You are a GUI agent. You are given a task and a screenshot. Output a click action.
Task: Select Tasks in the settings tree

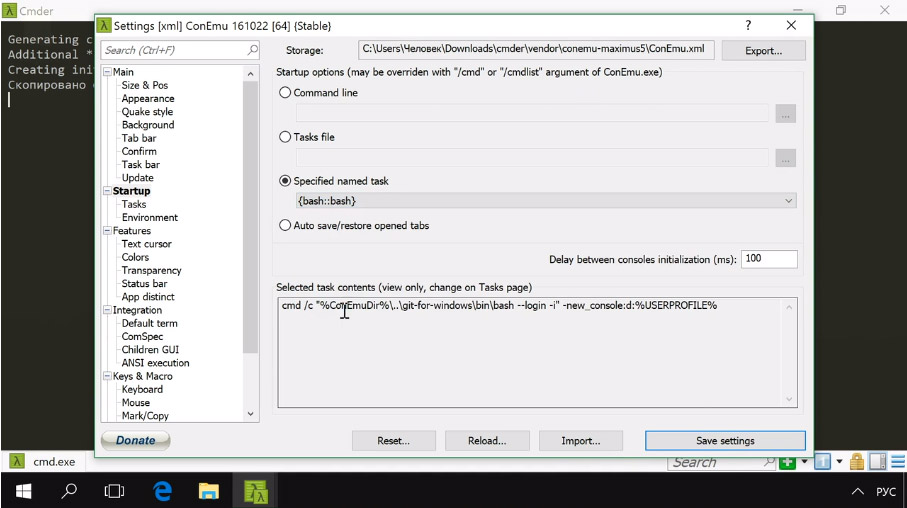134,204
